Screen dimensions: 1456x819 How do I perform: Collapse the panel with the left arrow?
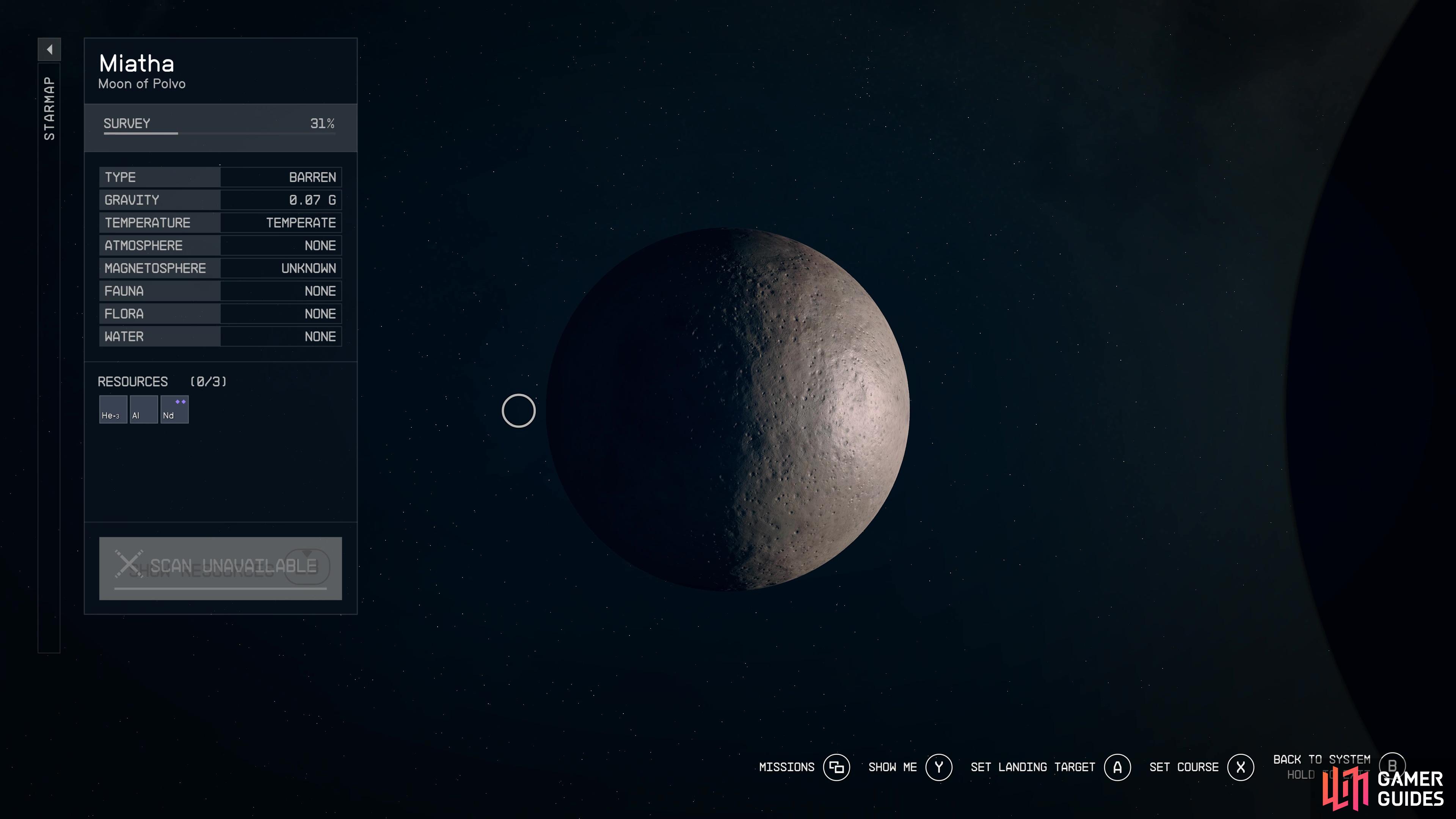click(49, 49)
